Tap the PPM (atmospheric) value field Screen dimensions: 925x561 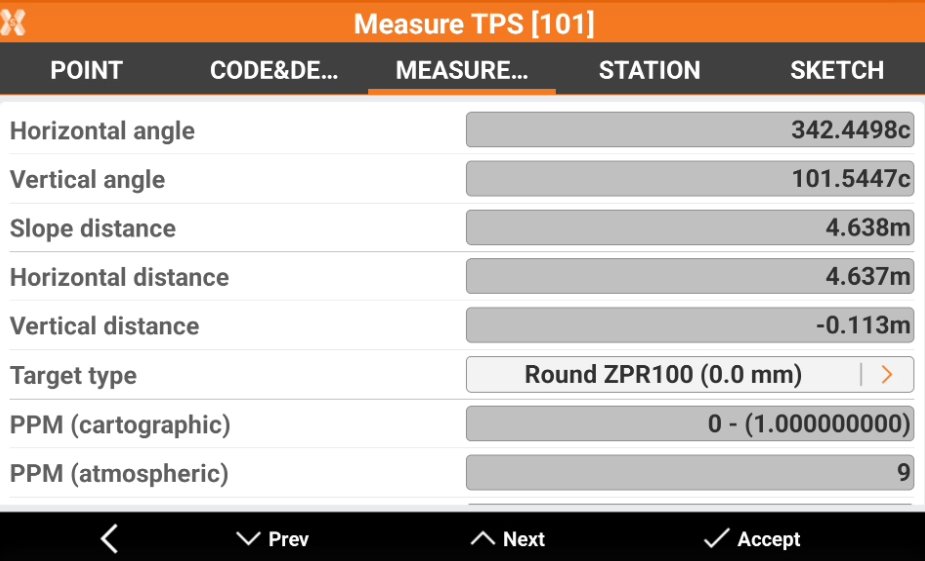(689, 473)
